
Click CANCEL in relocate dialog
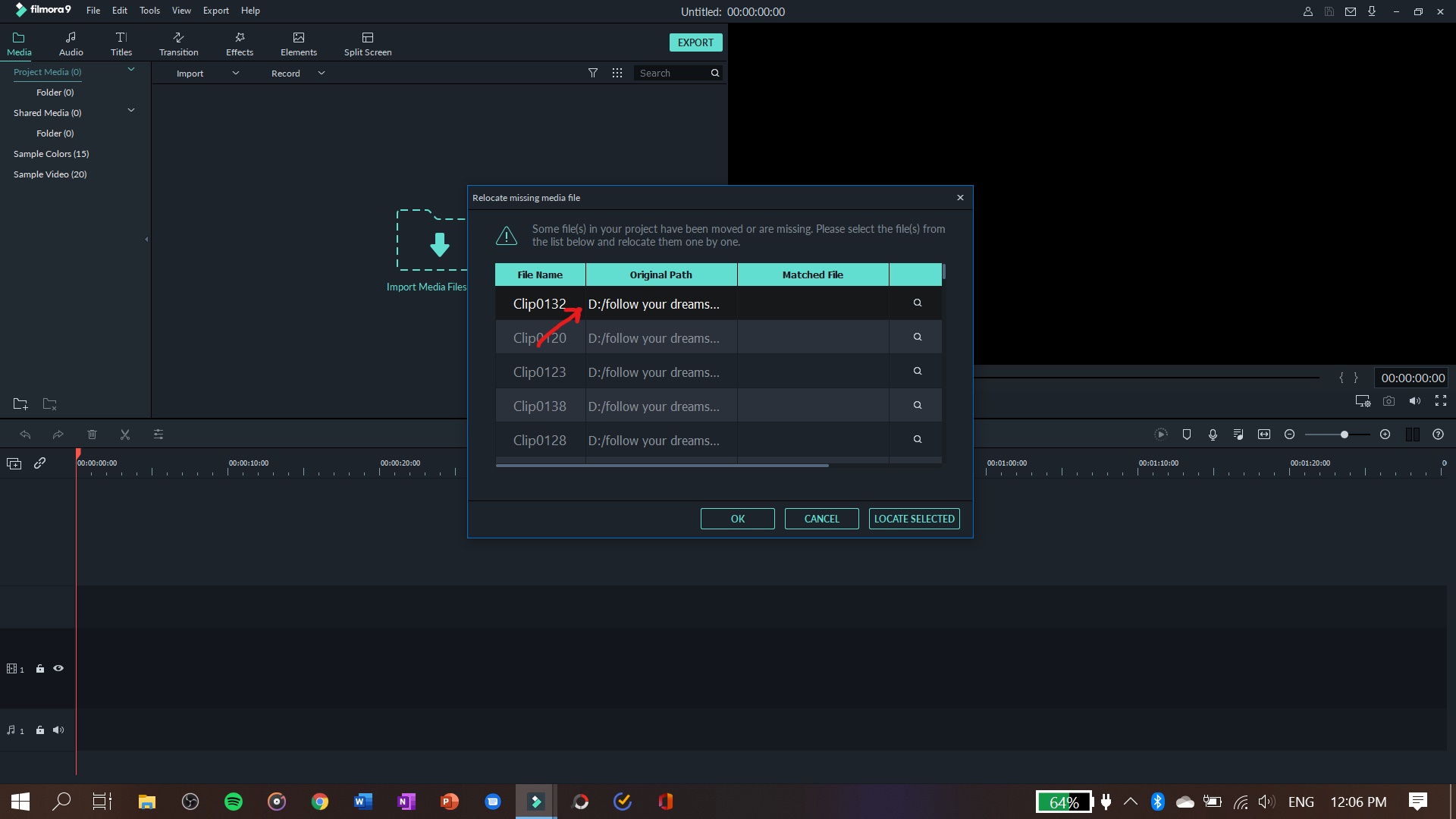tap(822, 519)
